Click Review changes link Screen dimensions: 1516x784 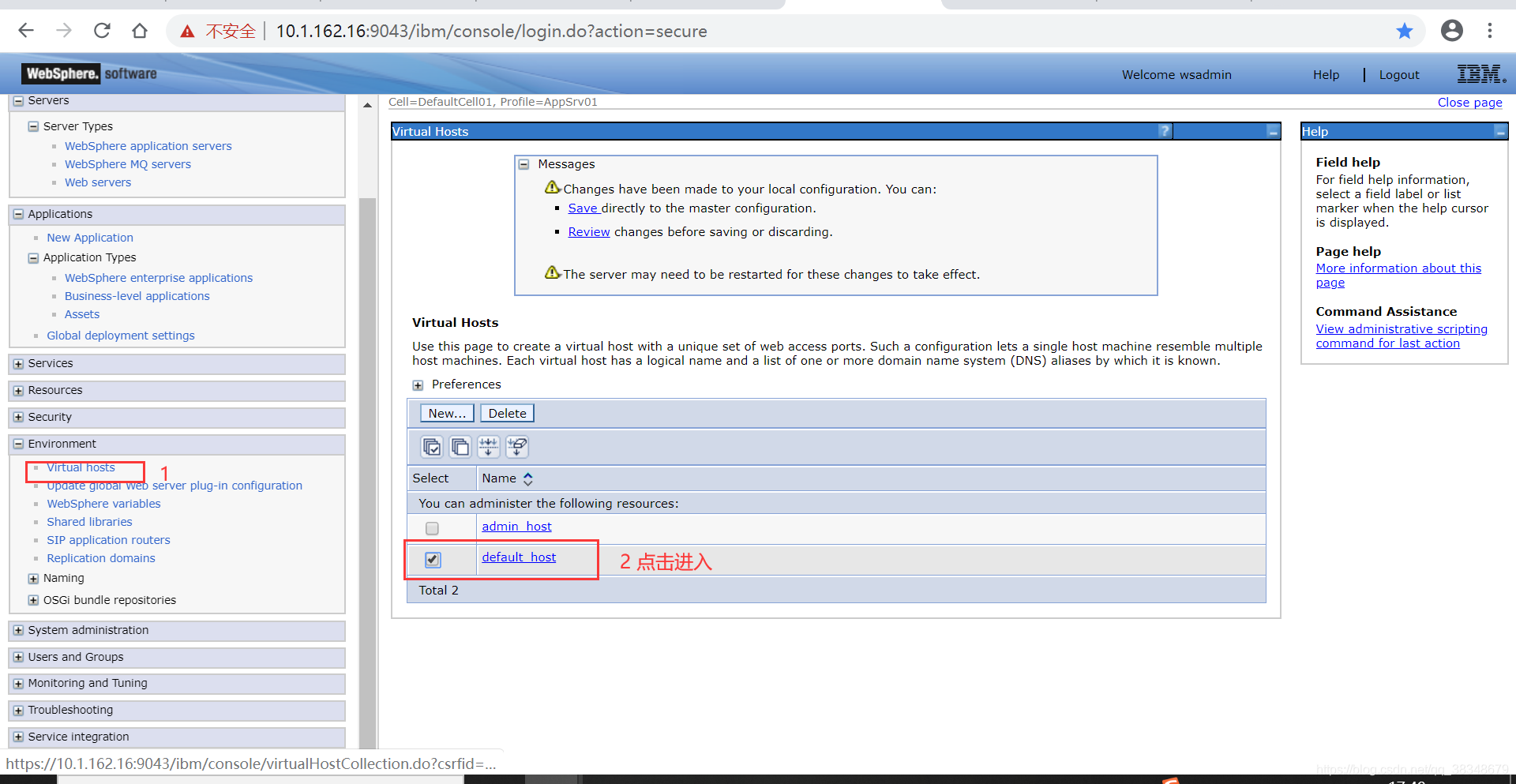[x=589, y=232]
